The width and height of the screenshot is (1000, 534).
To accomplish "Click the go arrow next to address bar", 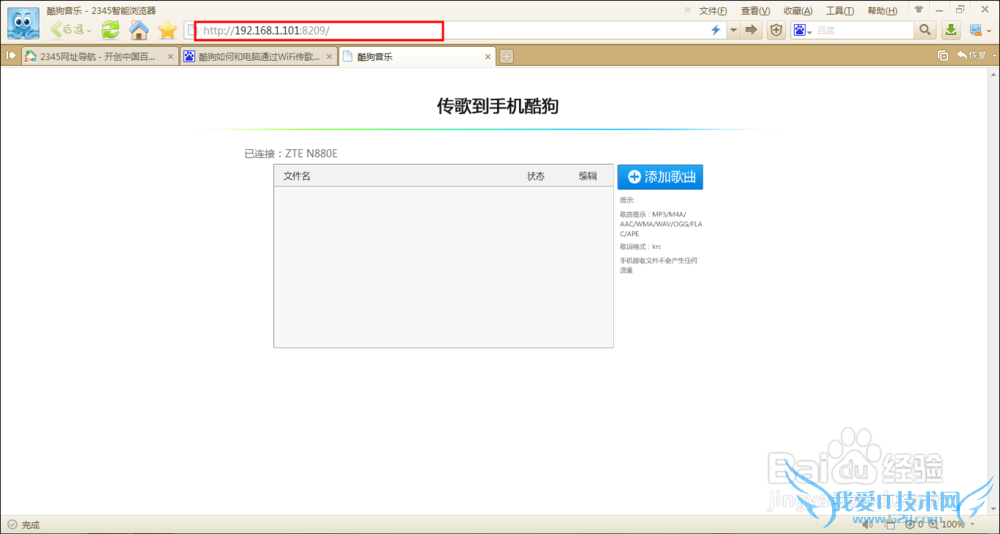I will click(751, 30).
